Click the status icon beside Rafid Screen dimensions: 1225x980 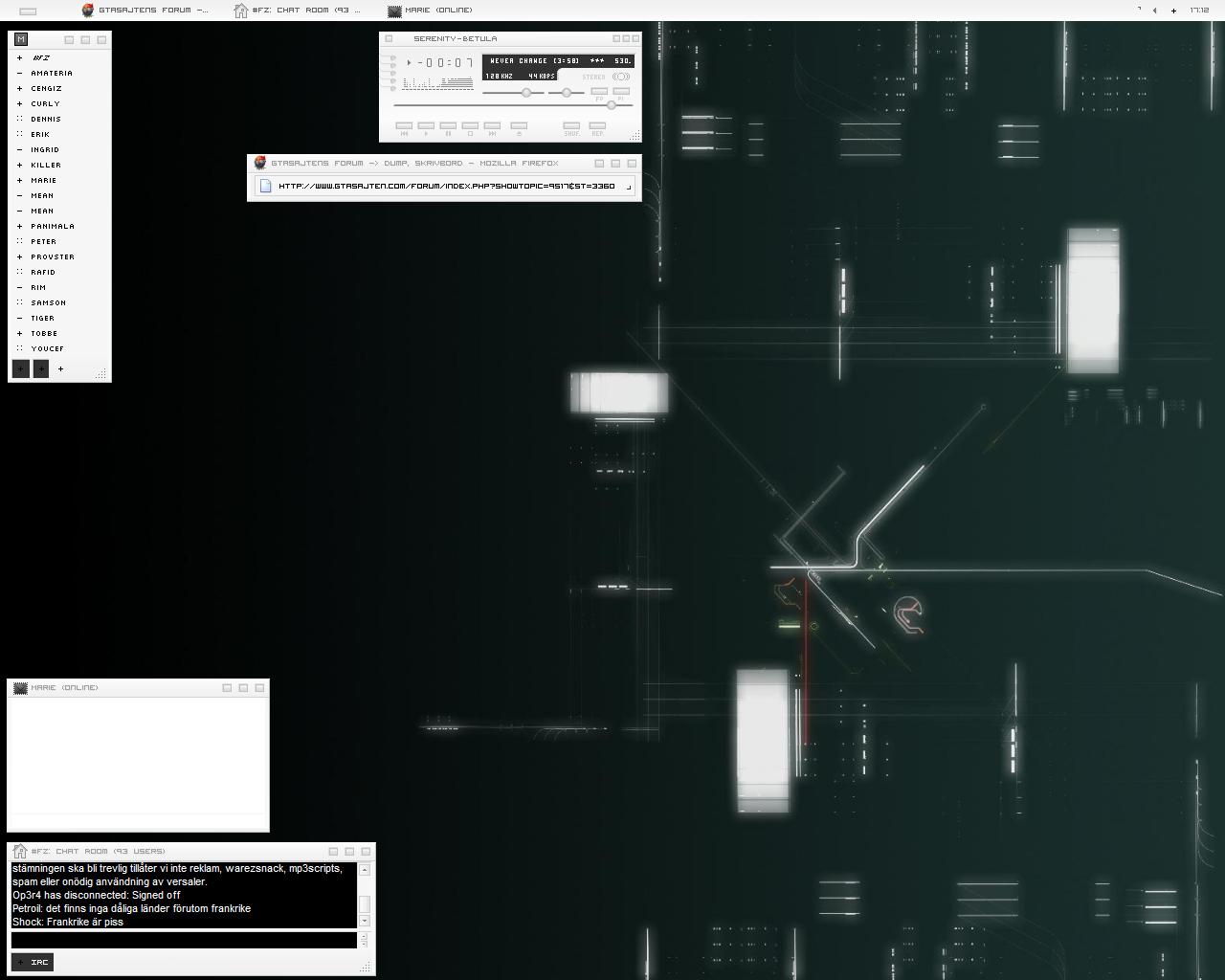[x=19, y=272]
